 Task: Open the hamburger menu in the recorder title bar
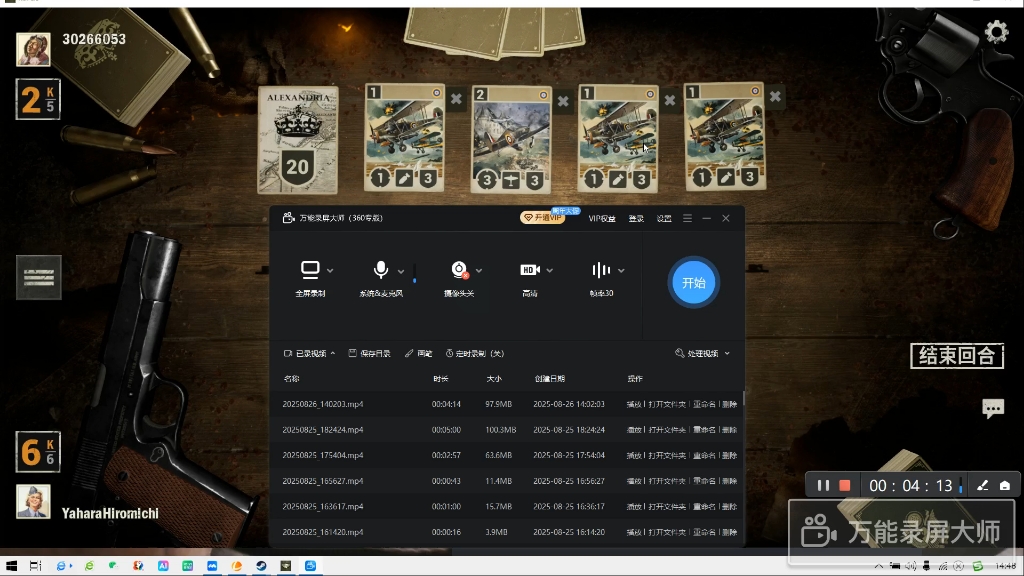click(687, 218)
